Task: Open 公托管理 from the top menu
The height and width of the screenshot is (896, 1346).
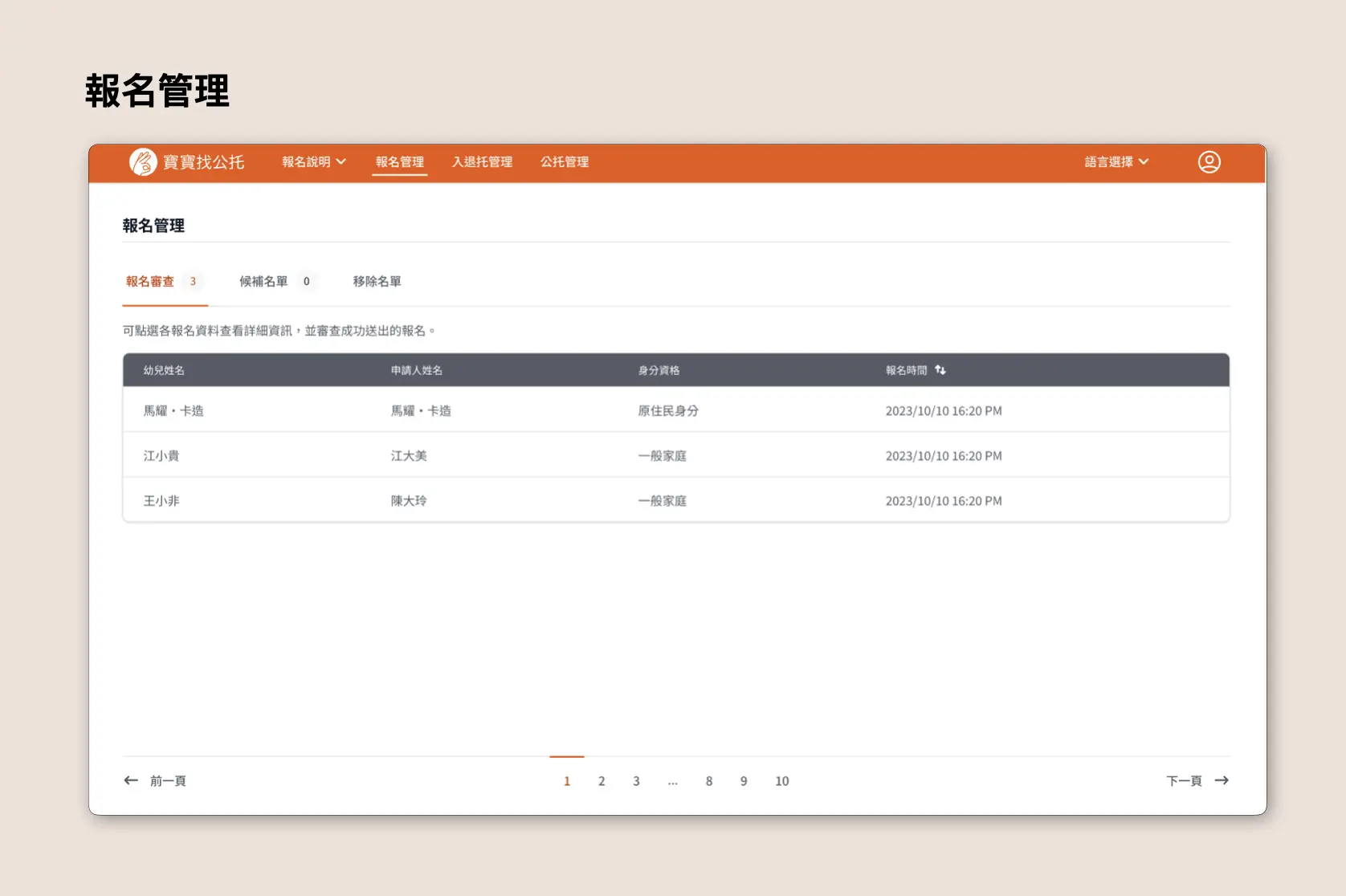Action: [565, 161]
